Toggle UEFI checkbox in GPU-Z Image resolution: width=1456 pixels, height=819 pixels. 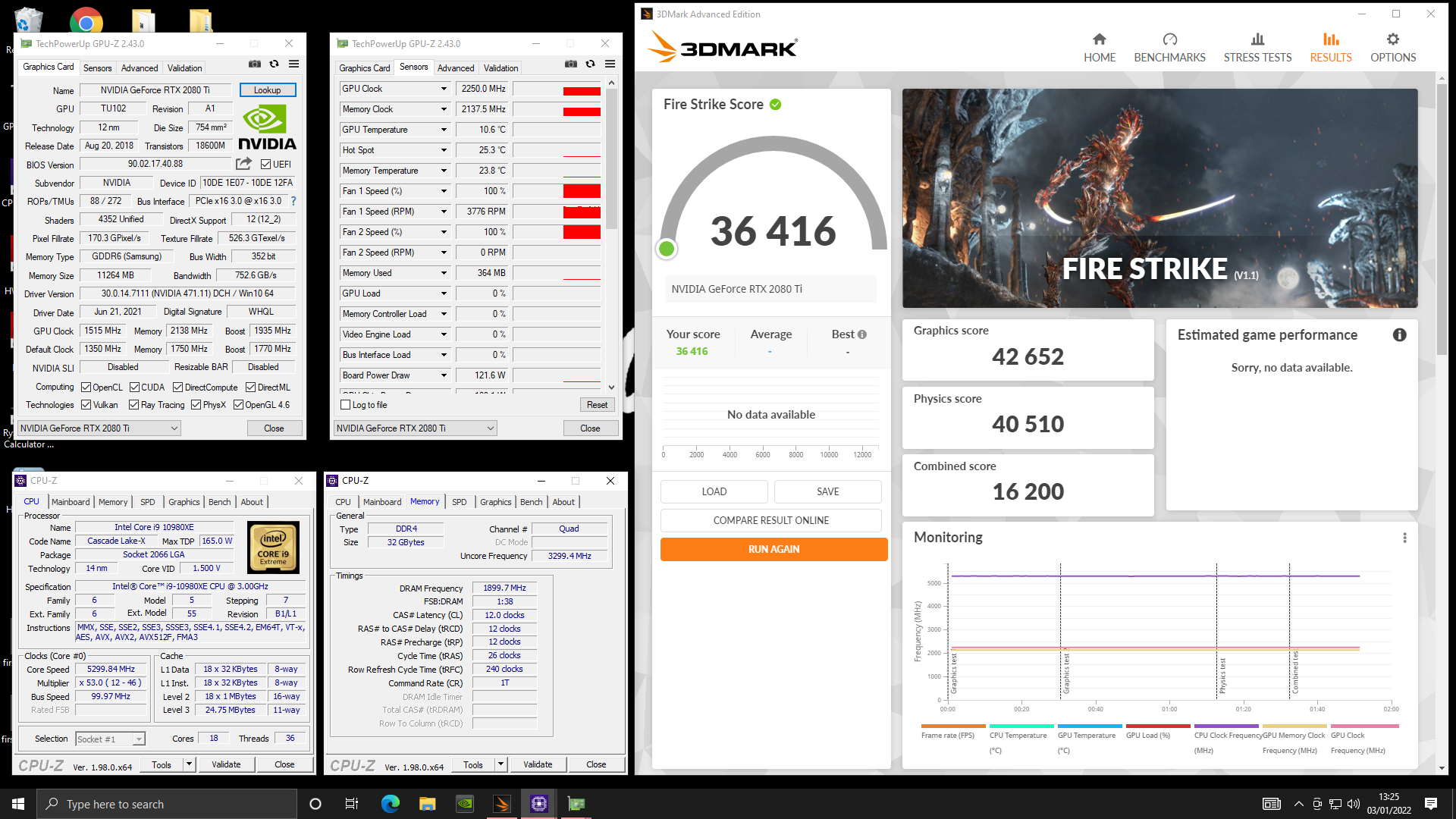pos(265,165)
